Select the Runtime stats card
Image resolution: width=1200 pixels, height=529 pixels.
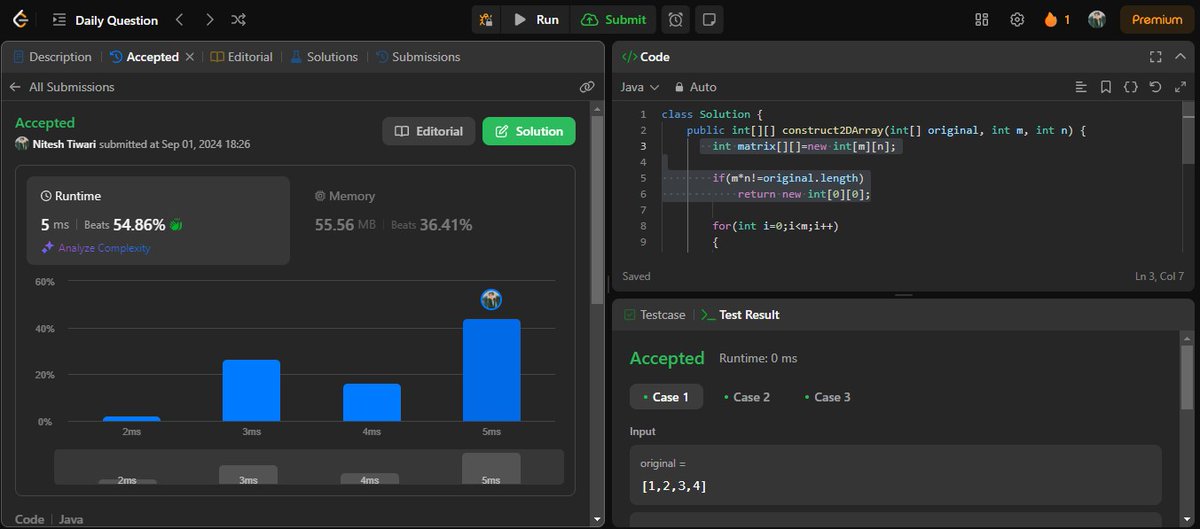[x=159, y=220]
